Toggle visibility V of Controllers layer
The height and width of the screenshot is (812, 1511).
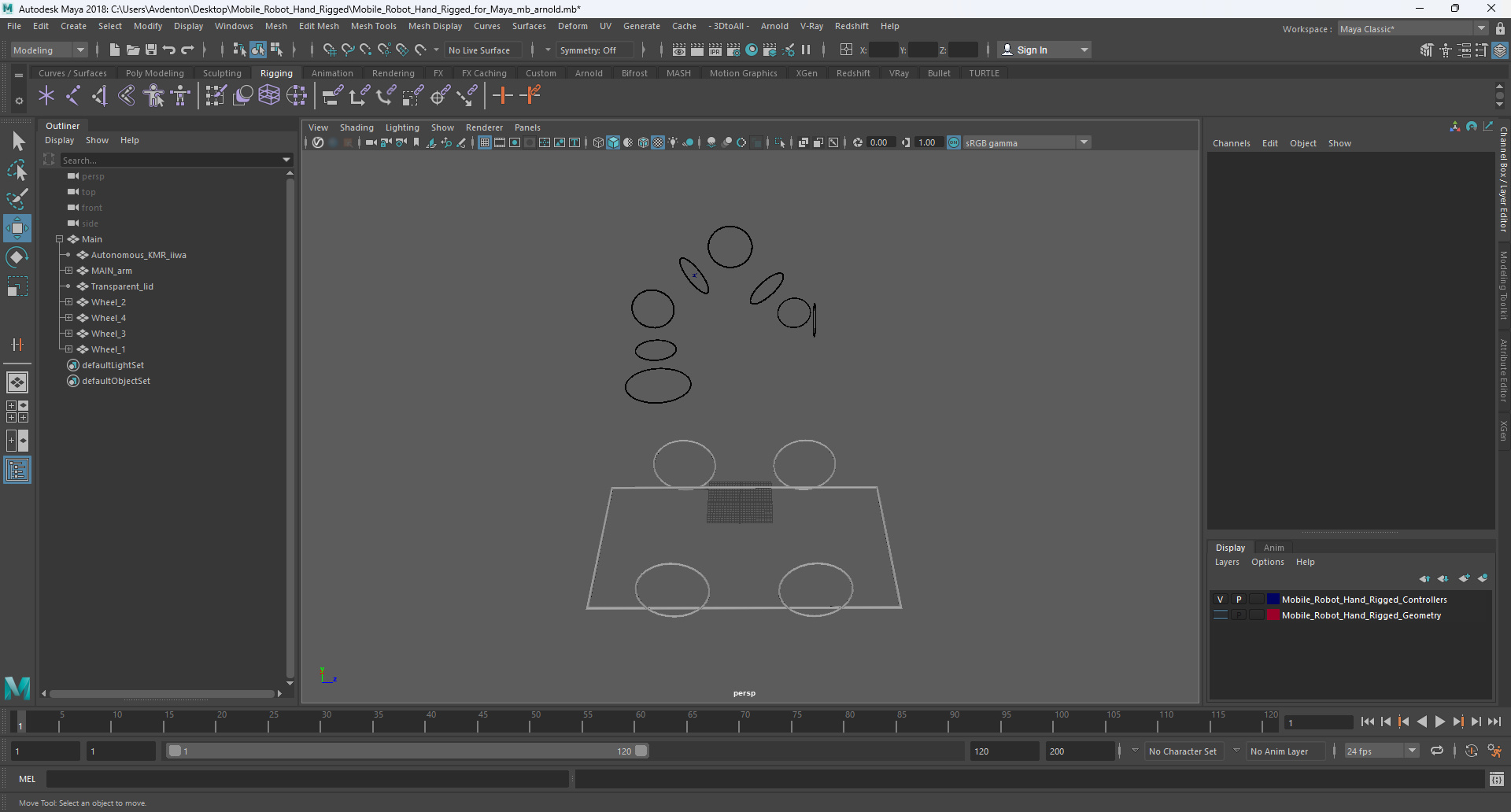(1221, 600)
